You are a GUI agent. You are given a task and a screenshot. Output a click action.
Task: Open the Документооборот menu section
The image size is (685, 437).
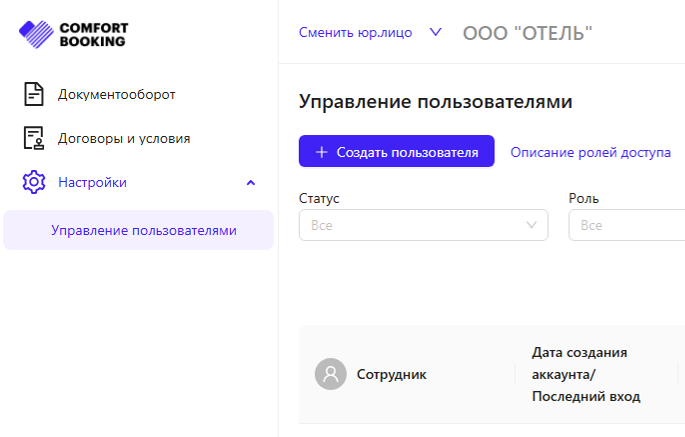116,95
